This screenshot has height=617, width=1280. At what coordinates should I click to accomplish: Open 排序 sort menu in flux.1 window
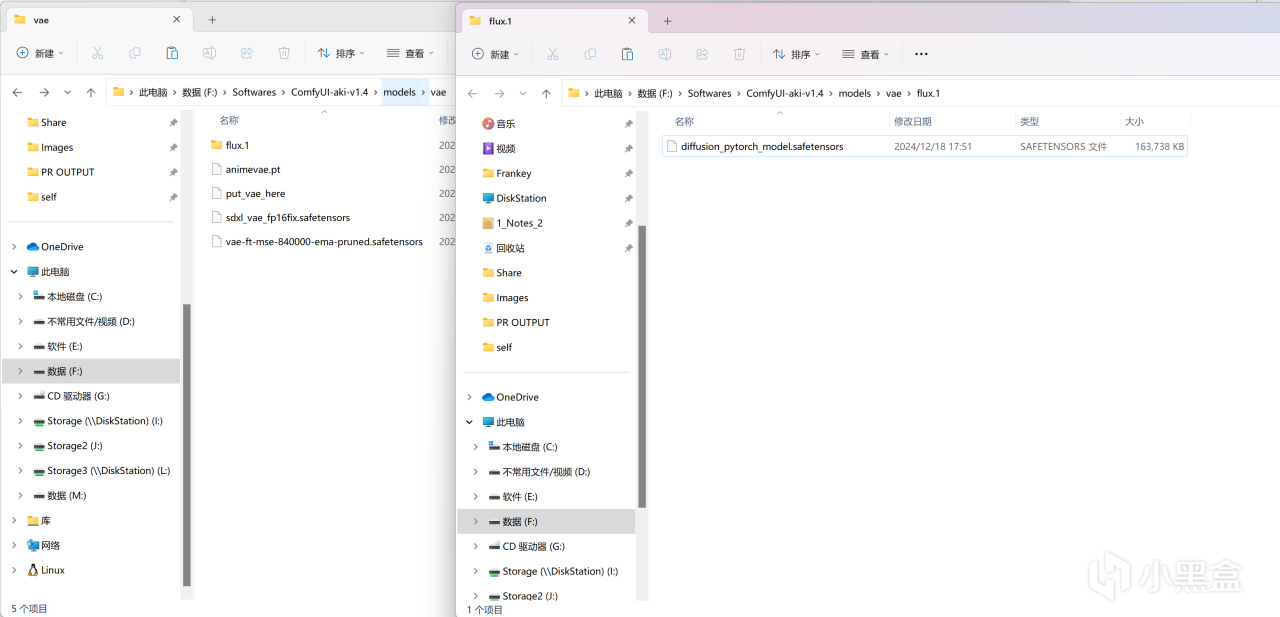[795, 54]
